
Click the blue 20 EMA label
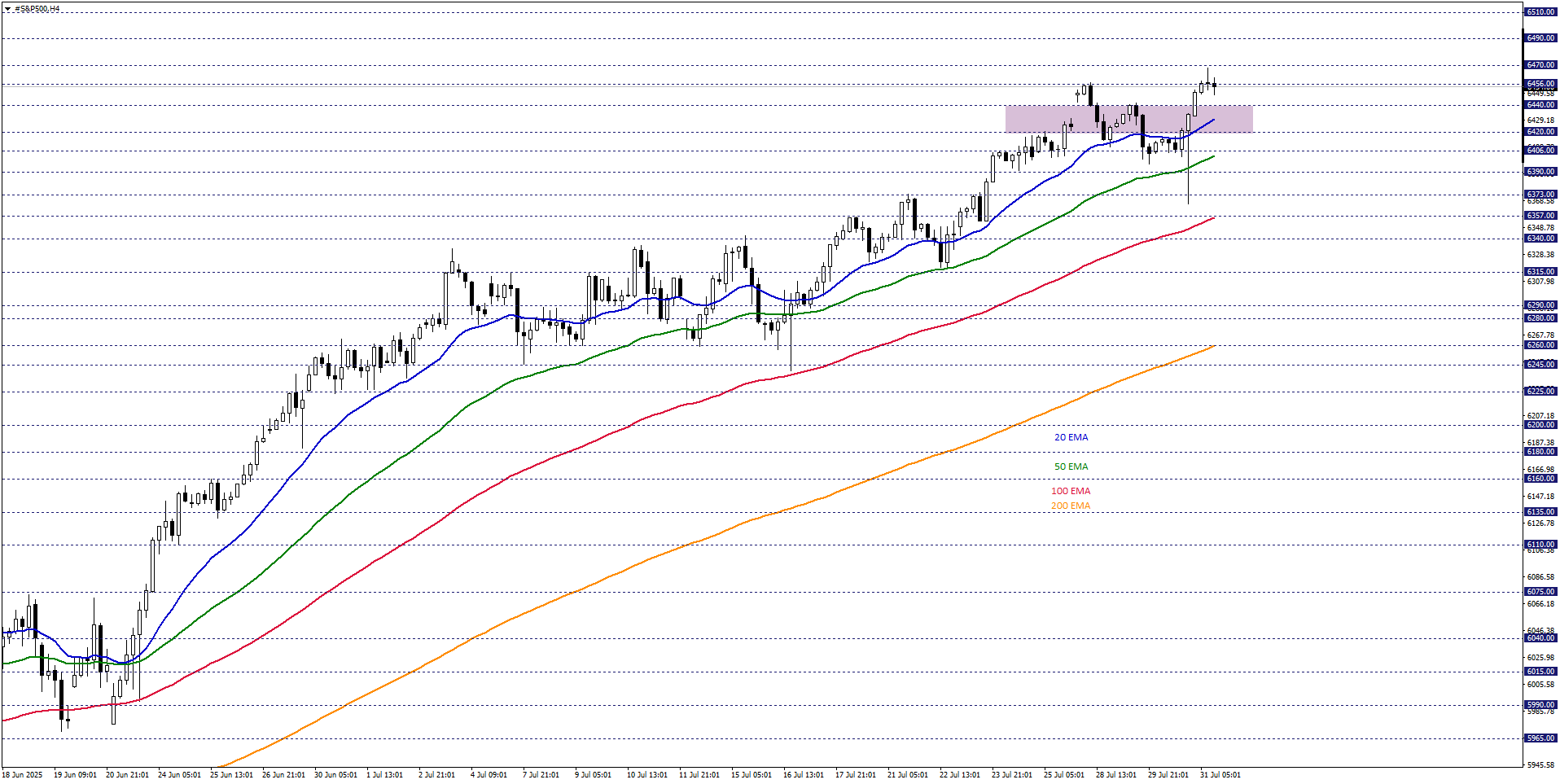pyautogui.click(x=1071, y=437)
